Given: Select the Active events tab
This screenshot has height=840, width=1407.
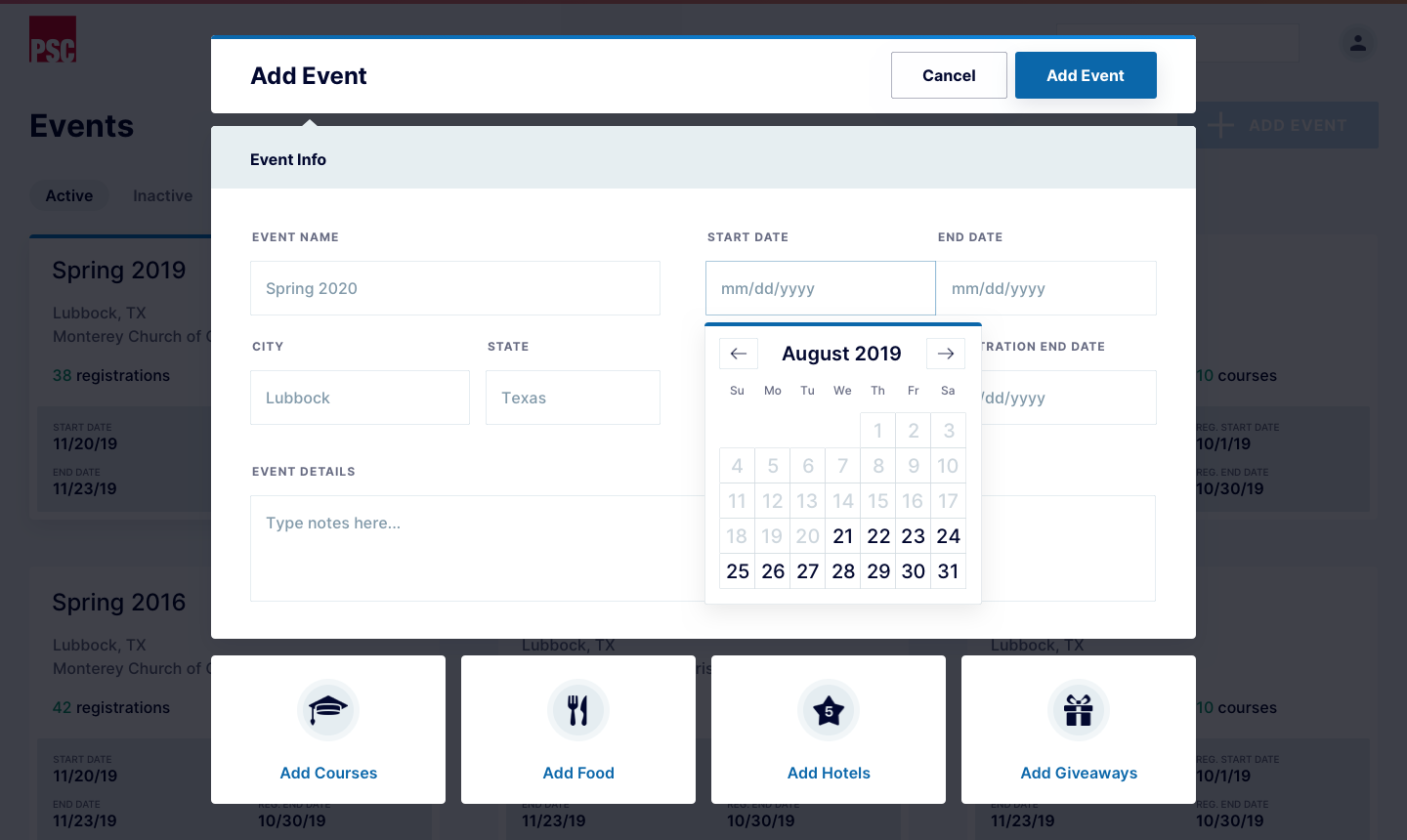Looking at the screenshot, I should (69, 195).
